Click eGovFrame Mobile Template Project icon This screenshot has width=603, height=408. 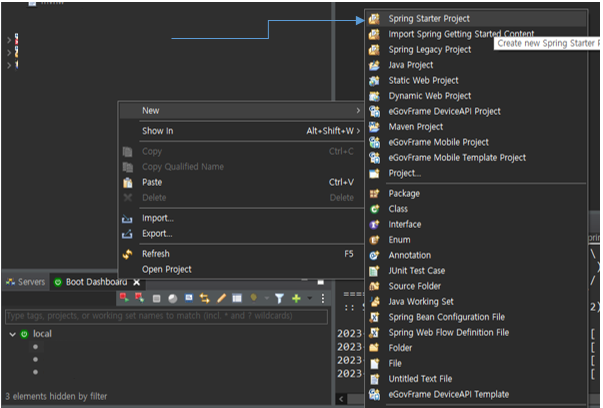[374, 158]
